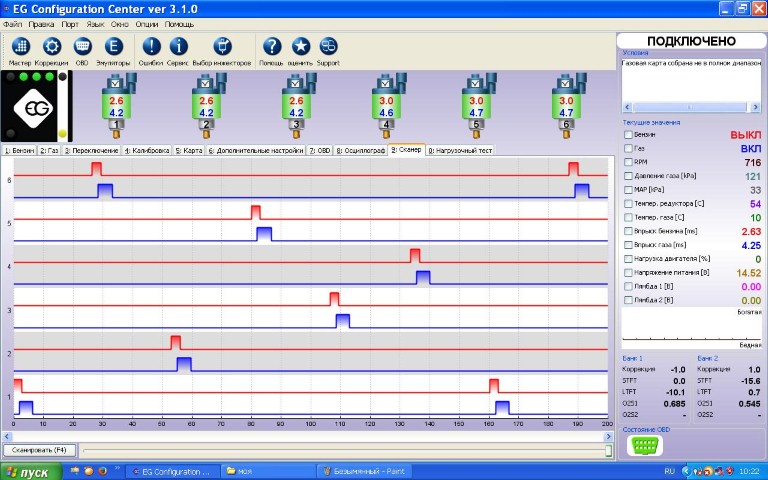Screen dimensions: 768x480
Task: Open the Эмуляторы toolbar icon
Action: click(113, 47)
